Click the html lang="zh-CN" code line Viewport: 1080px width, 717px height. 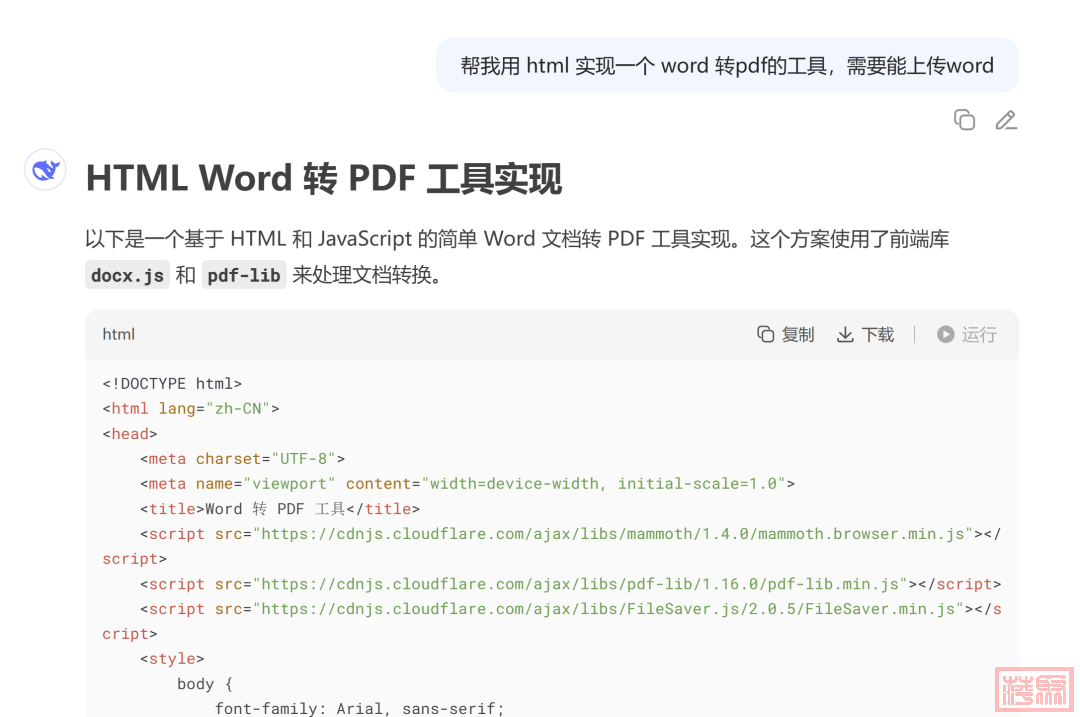(191, 408)
